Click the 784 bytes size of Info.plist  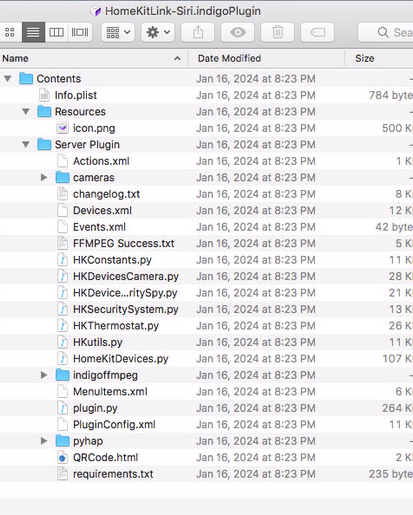[391, 95]
